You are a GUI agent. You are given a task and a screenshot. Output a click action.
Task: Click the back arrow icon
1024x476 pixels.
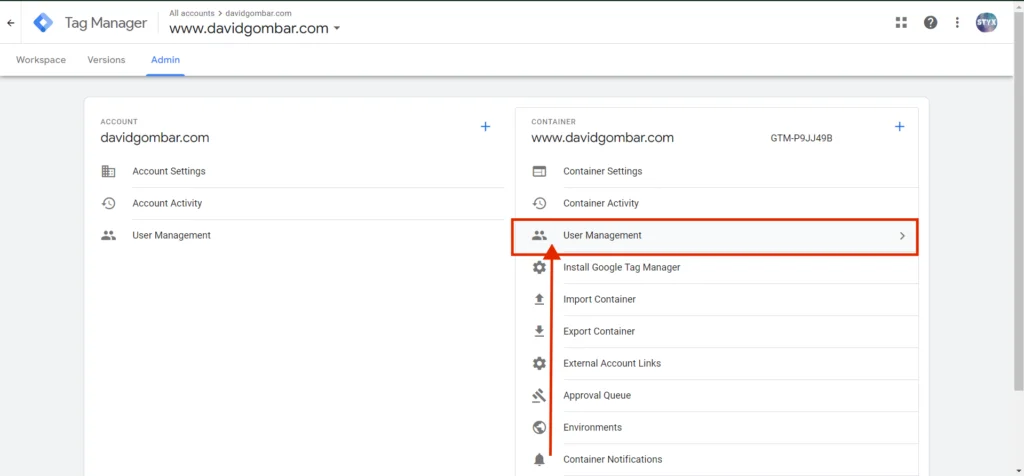pos(10,23)
